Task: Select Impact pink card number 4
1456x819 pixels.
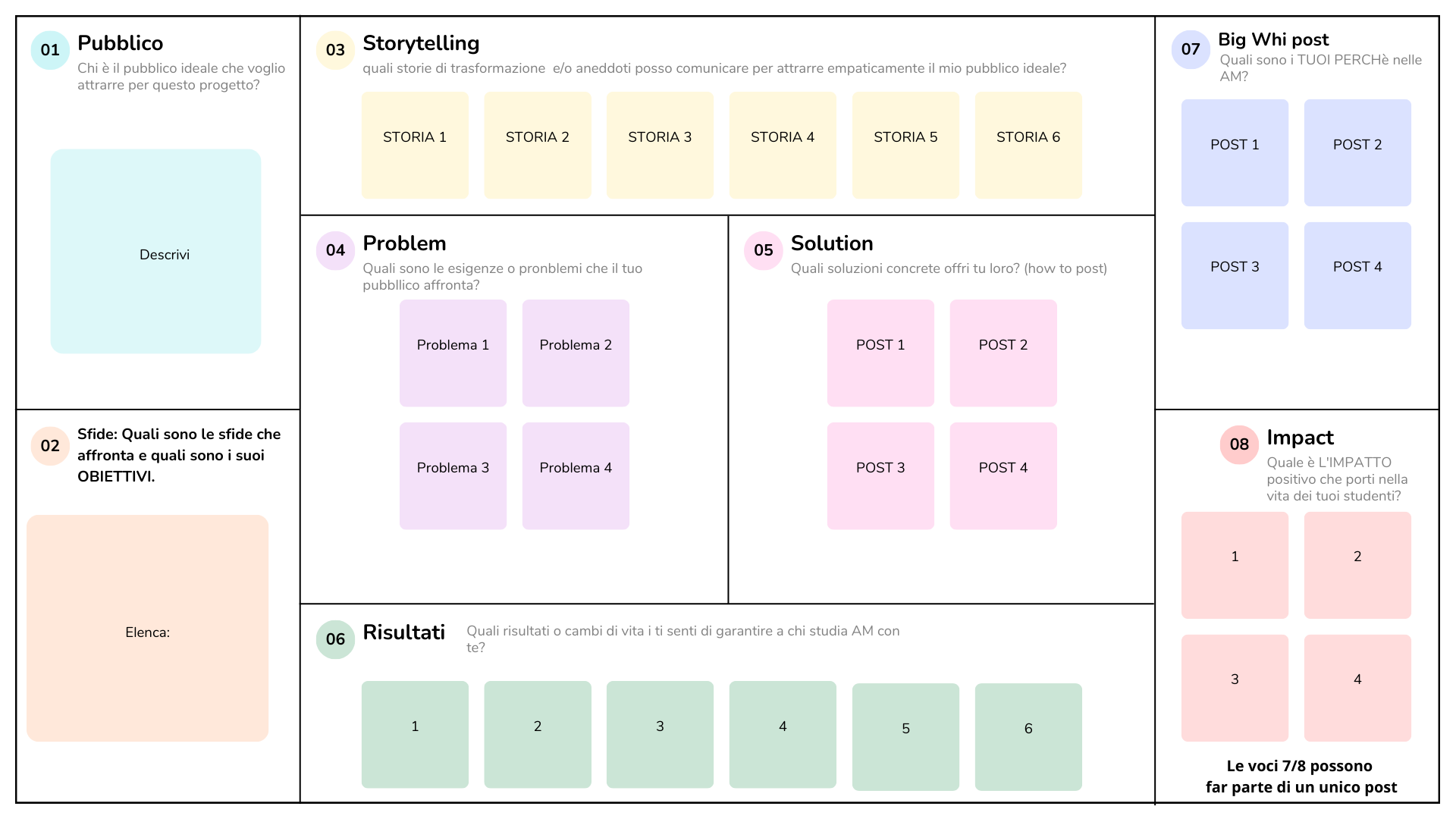Action: coord(1357,688)
